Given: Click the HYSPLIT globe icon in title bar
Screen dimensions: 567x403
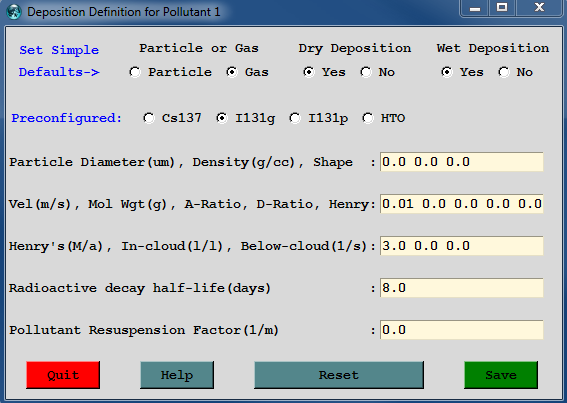Looking at the screenshot, I should pyautogui.click(x=14, y=12).
